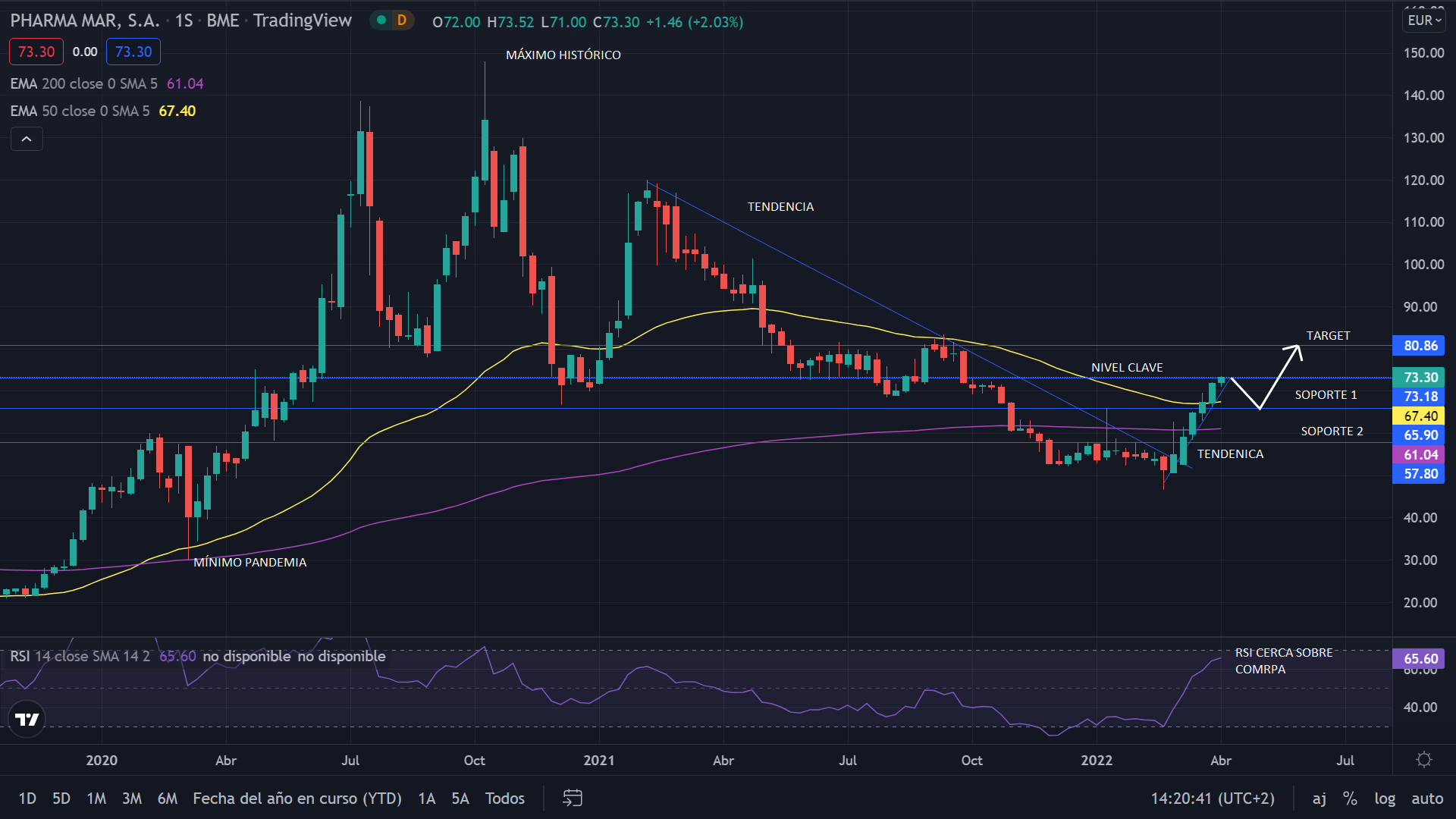
Task: Click the red sell price 73.30 box
Action: tap(36, 52)
